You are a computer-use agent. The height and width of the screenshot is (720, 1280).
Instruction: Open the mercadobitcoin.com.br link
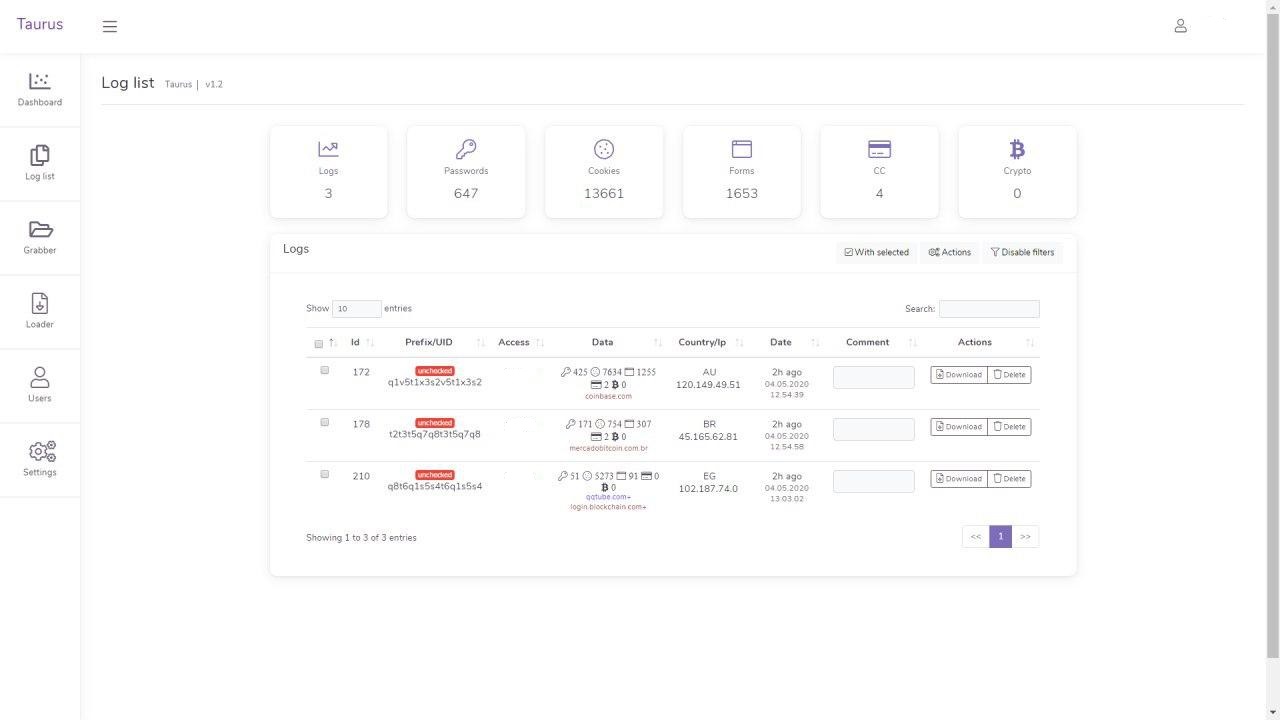608,449
